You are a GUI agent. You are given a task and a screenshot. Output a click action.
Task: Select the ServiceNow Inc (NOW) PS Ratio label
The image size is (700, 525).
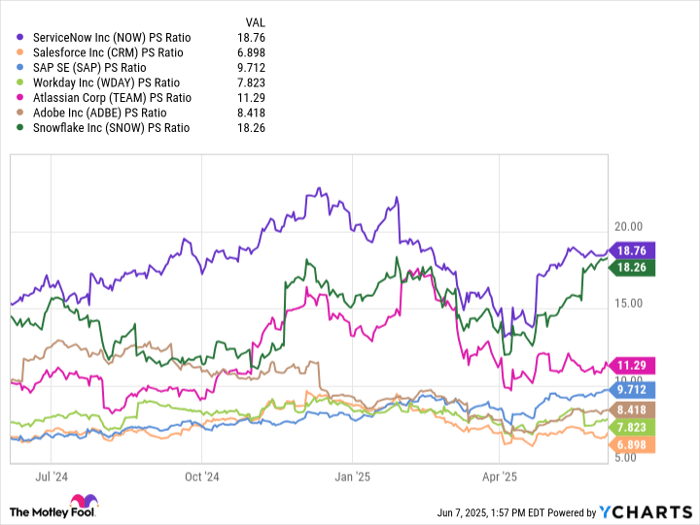coord(112,38)
